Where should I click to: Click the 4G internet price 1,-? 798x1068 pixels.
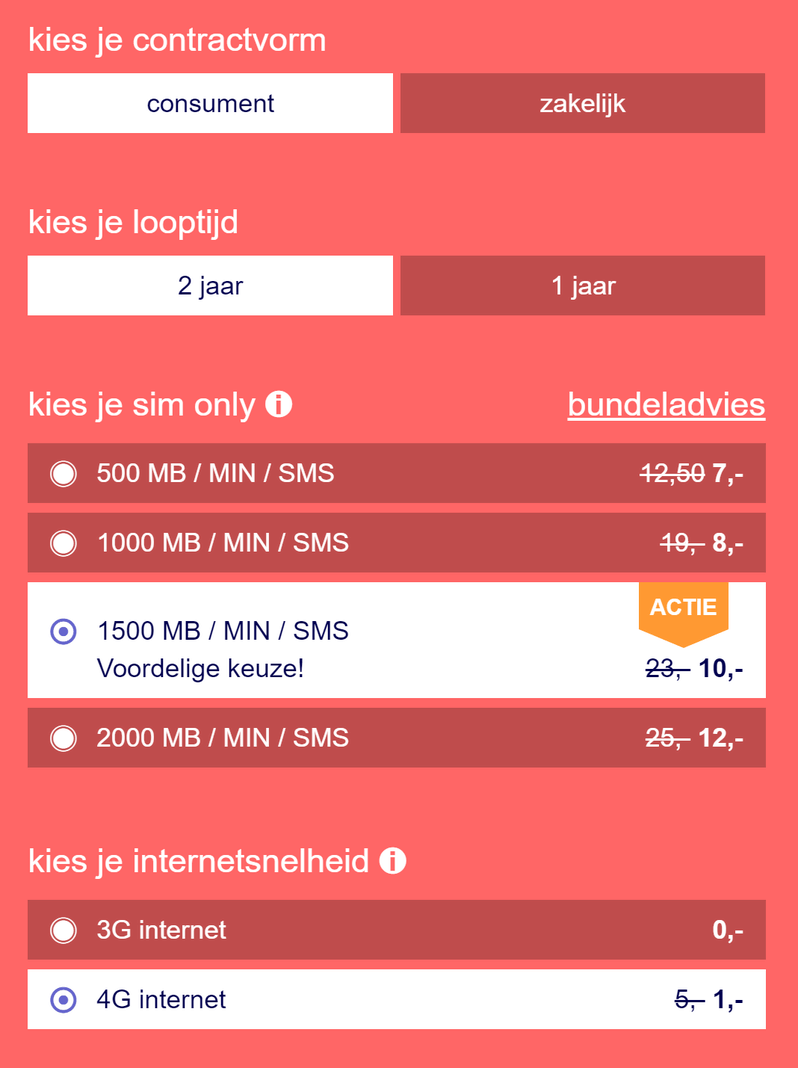tap(727, 999)
